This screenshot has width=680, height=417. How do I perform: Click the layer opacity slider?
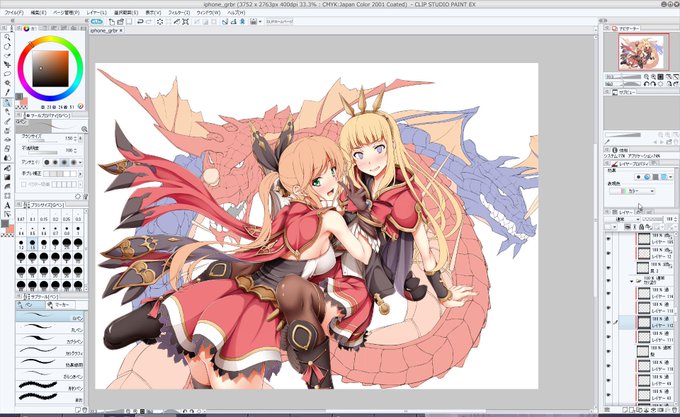(x=652, y=219)
